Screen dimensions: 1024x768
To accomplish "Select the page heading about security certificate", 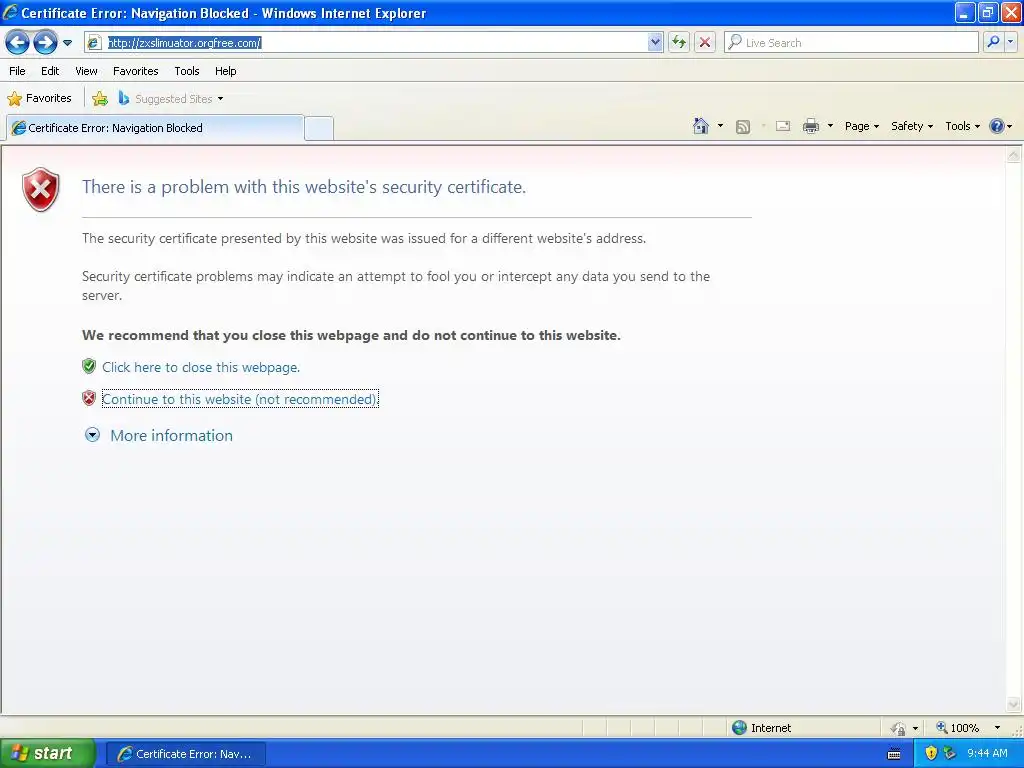I will pyautogui.click(x=304, y=187).
